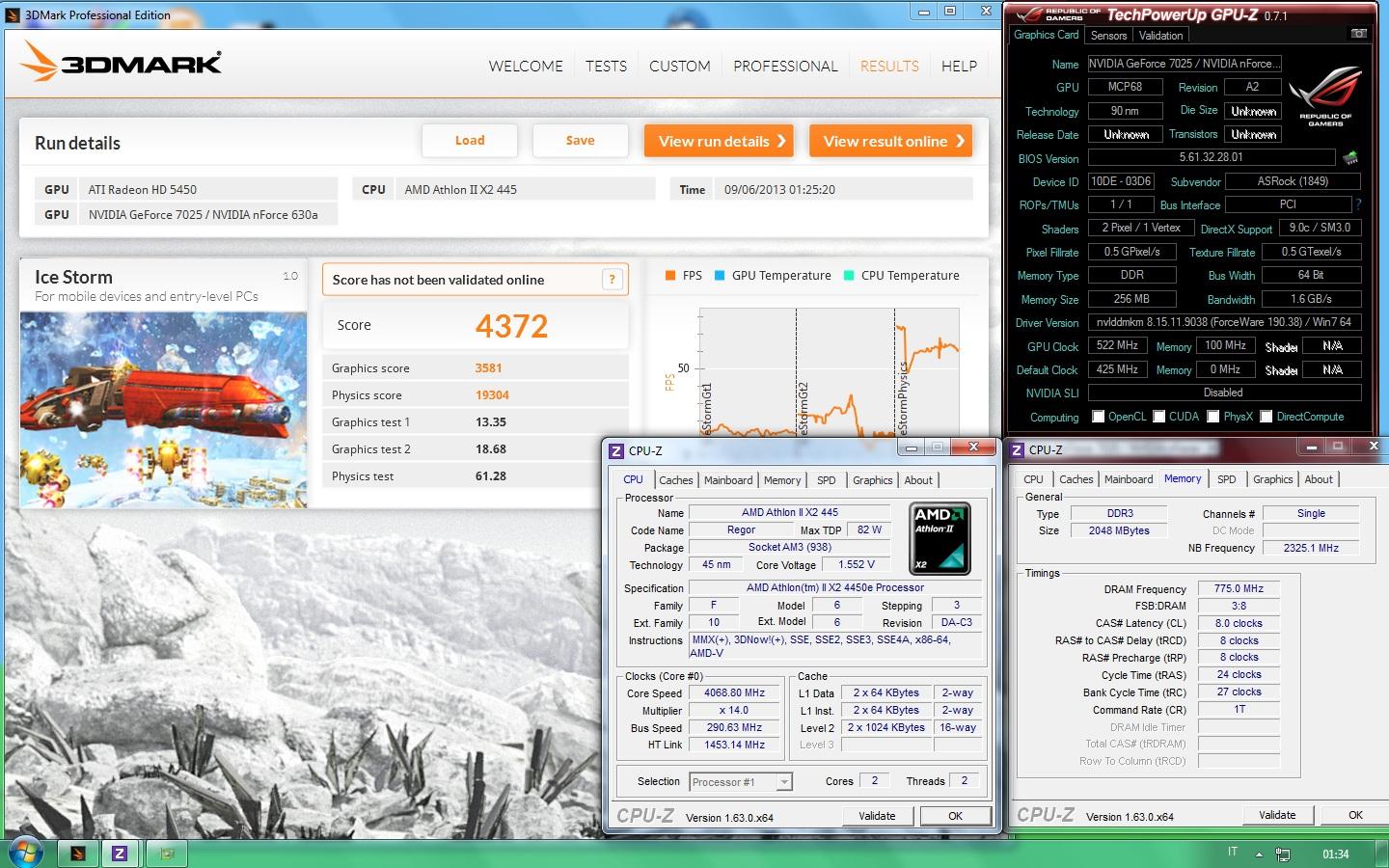Toggle the CUDA checkbox in GPU-Z
The height and width of the screenshot is (868, 1389).
(1159, 417)
